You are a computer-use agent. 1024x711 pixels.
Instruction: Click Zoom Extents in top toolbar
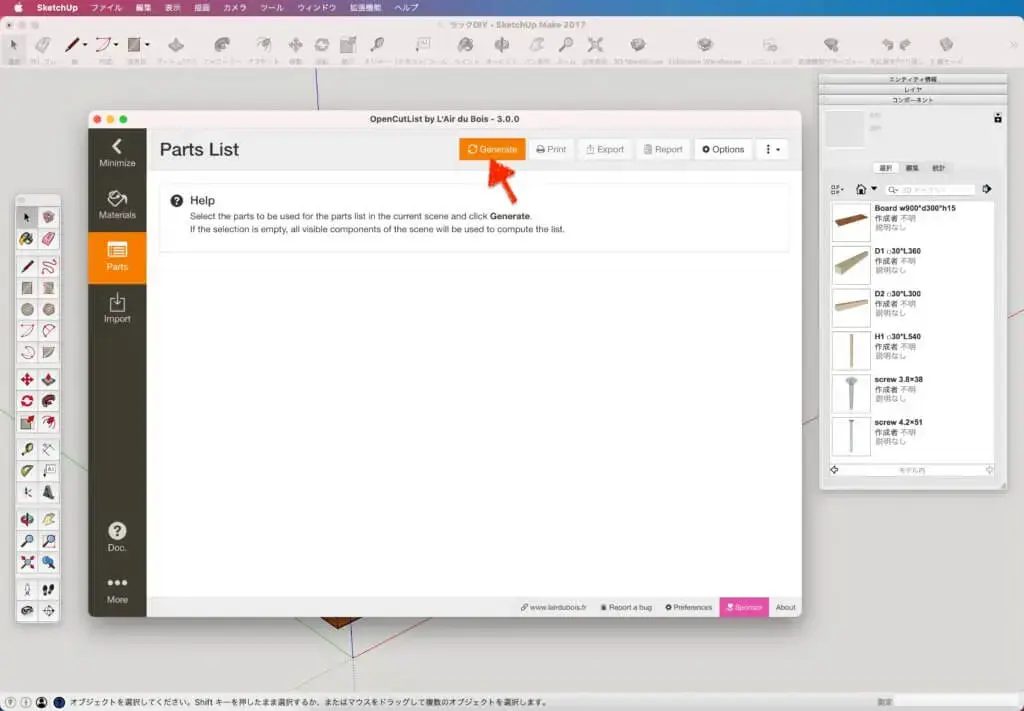[595, 45]
